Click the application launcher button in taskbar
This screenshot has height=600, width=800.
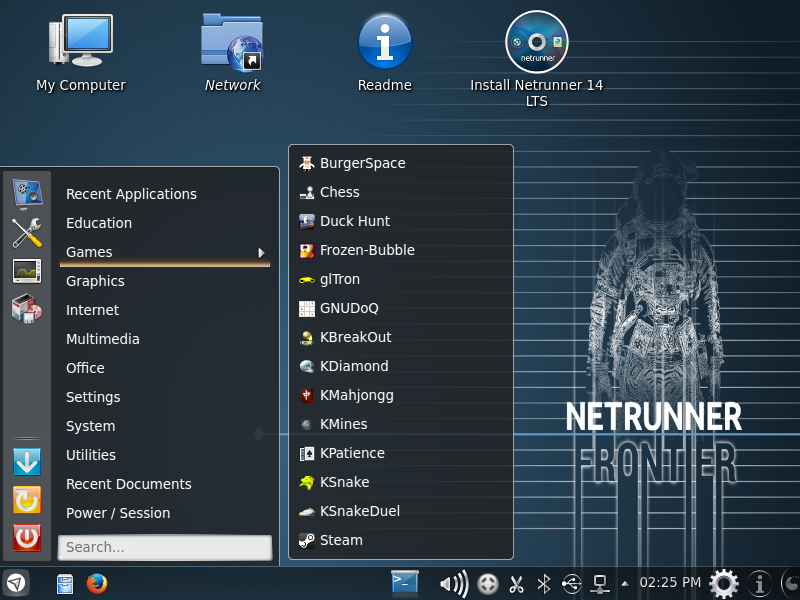tap(16, 583)
